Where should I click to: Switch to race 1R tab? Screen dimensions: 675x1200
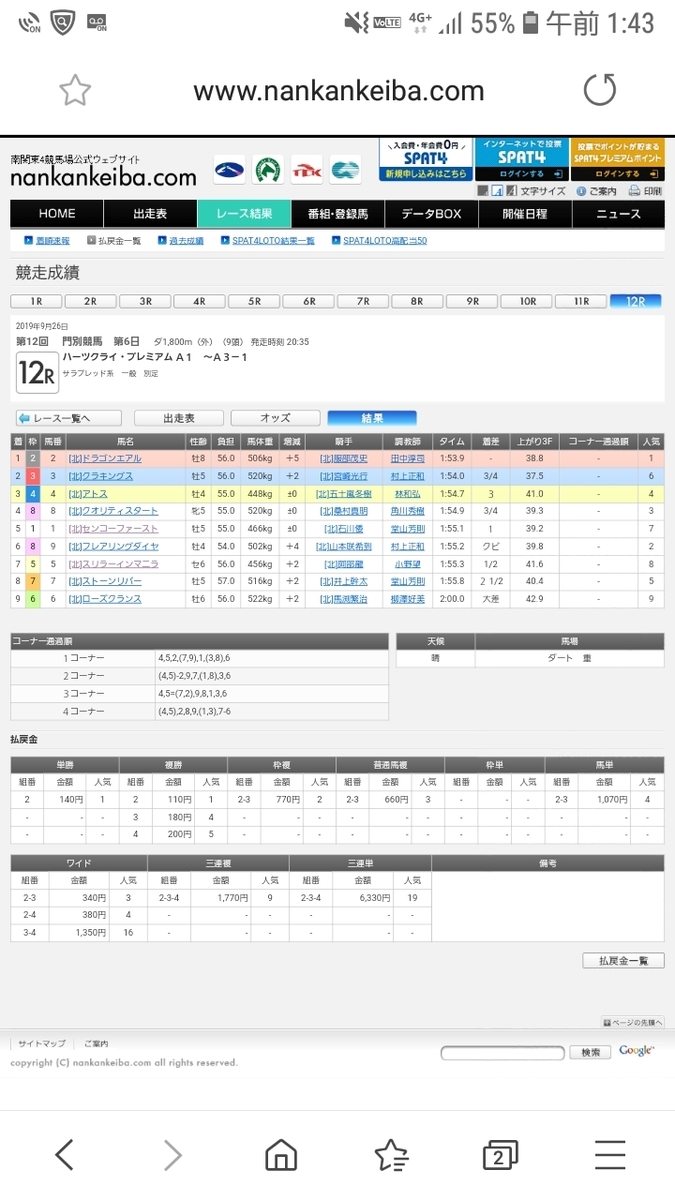tap(36, 301)
